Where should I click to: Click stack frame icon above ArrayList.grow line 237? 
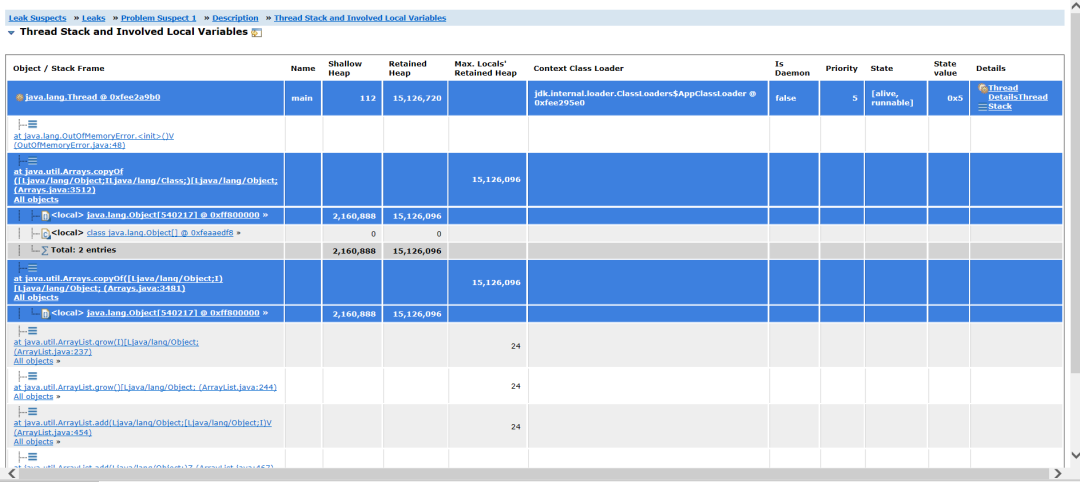pyautogui.click(x=32, y=331)
